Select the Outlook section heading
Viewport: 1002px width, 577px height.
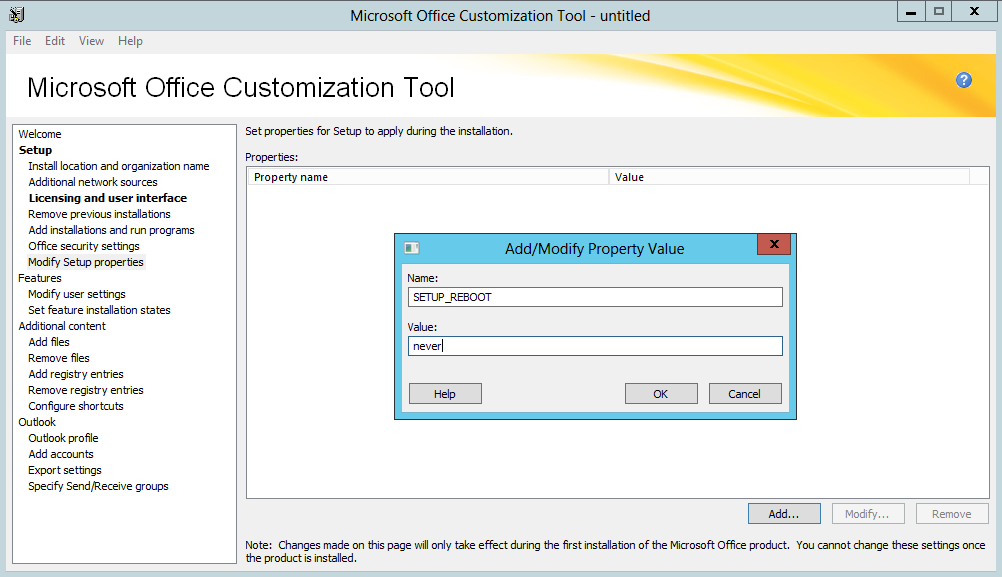[x=37, y=422]
